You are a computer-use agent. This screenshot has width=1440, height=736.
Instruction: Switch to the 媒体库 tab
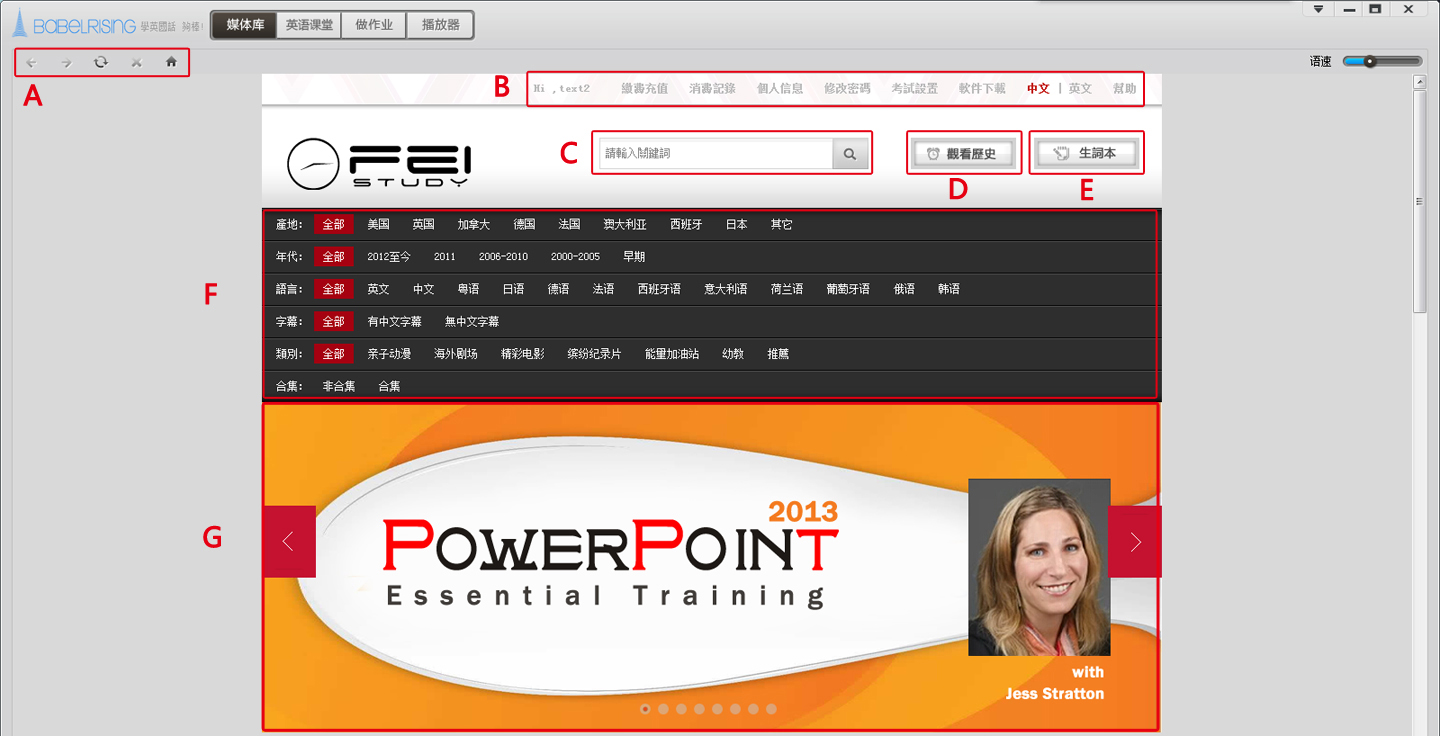(245, 25)
